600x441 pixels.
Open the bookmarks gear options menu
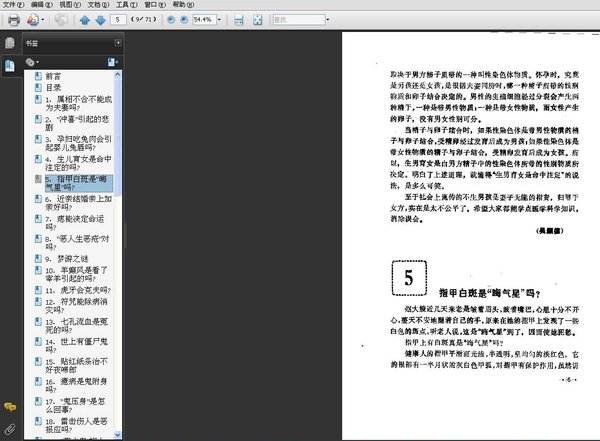32,62
